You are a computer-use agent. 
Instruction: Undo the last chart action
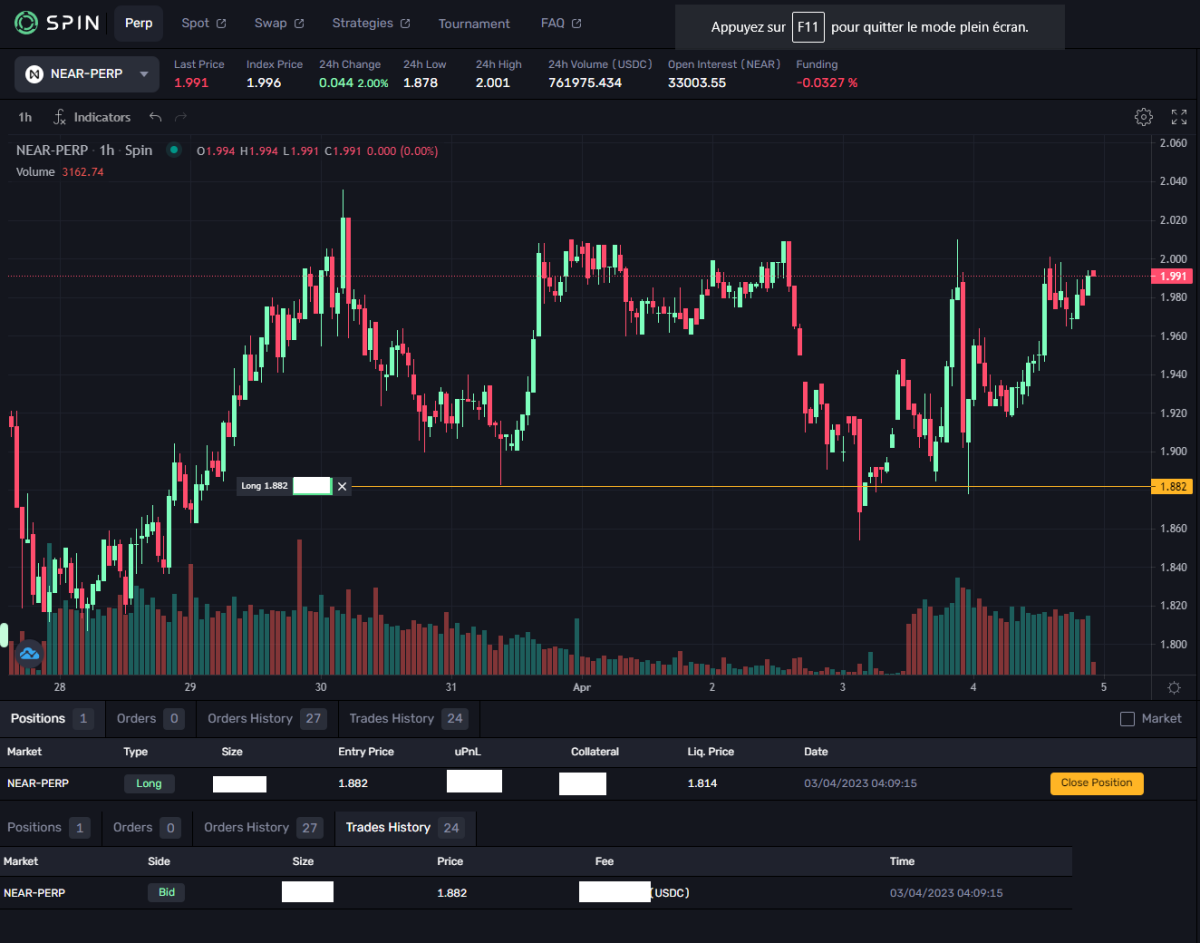155,117
